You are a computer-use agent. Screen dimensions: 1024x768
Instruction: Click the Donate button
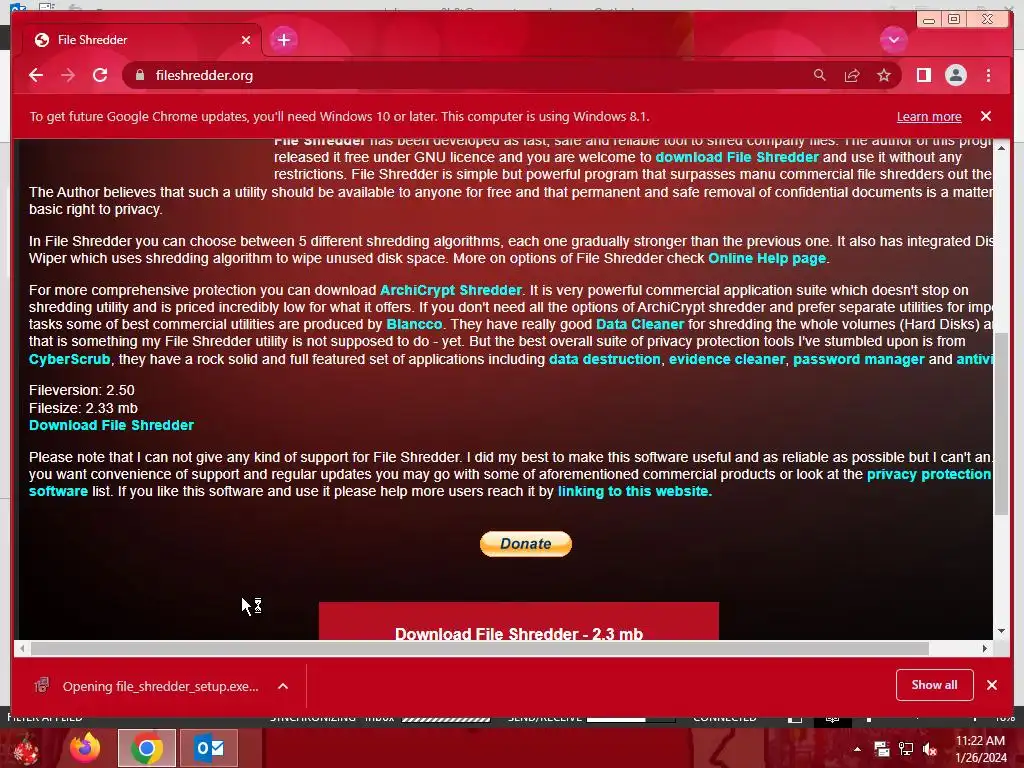(x=526, y=543)
